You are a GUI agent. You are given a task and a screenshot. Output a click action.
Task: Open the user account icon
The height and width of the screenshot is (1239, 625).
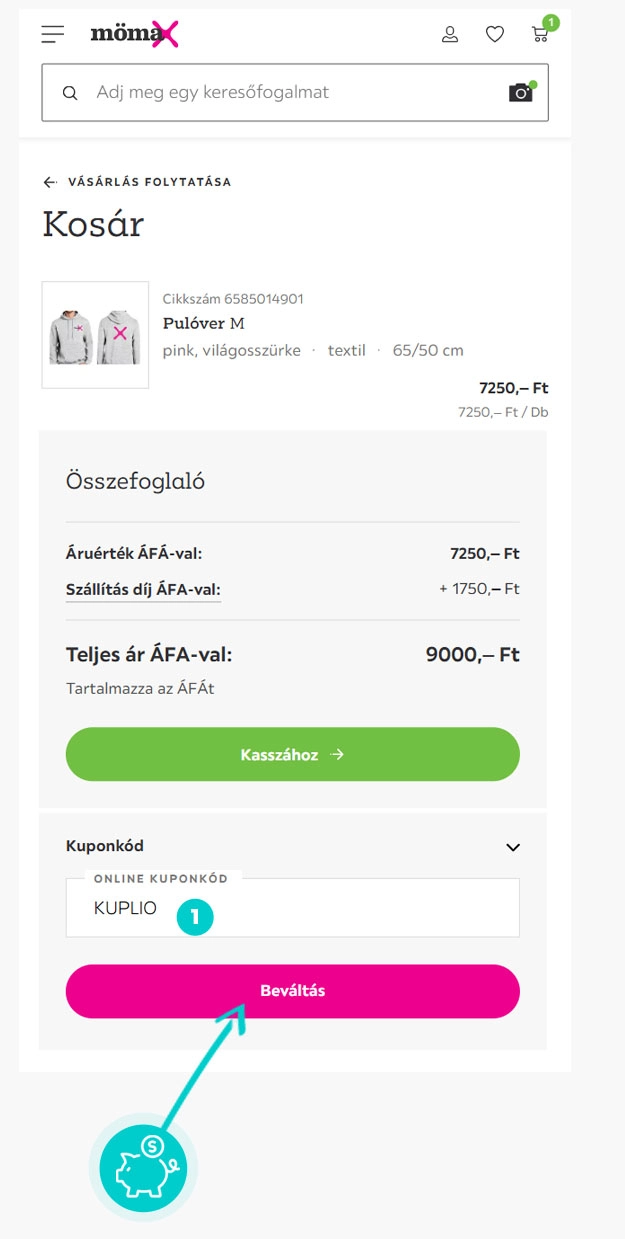(x=450, y=35)
